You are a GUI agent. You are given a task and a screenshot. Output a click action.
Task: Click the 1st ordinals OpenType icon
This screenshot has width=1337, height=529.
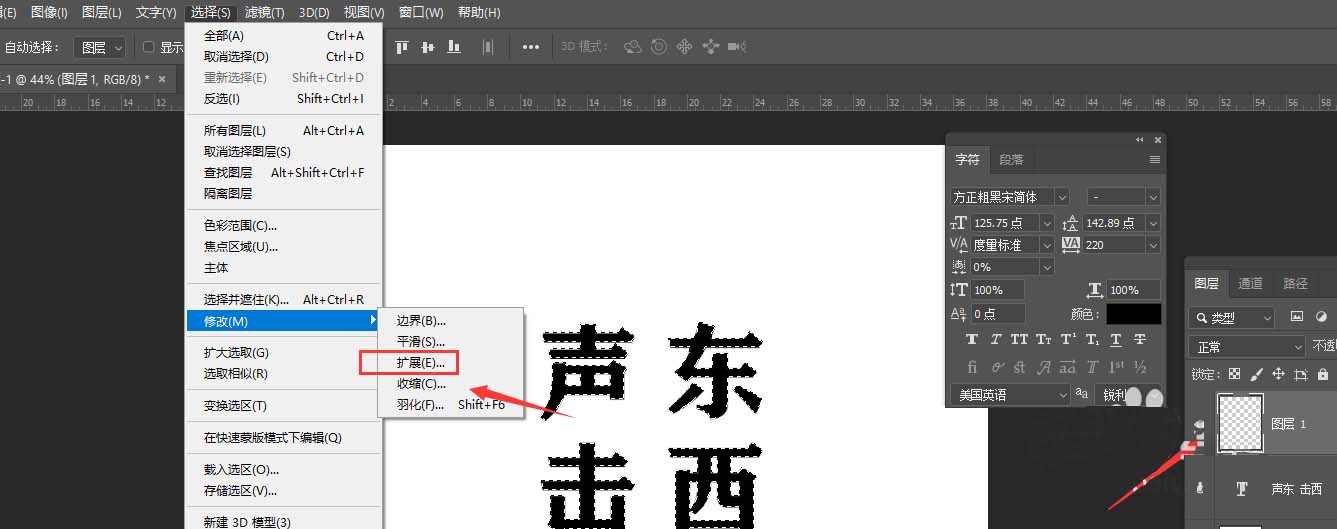(x=1116, y=367)
